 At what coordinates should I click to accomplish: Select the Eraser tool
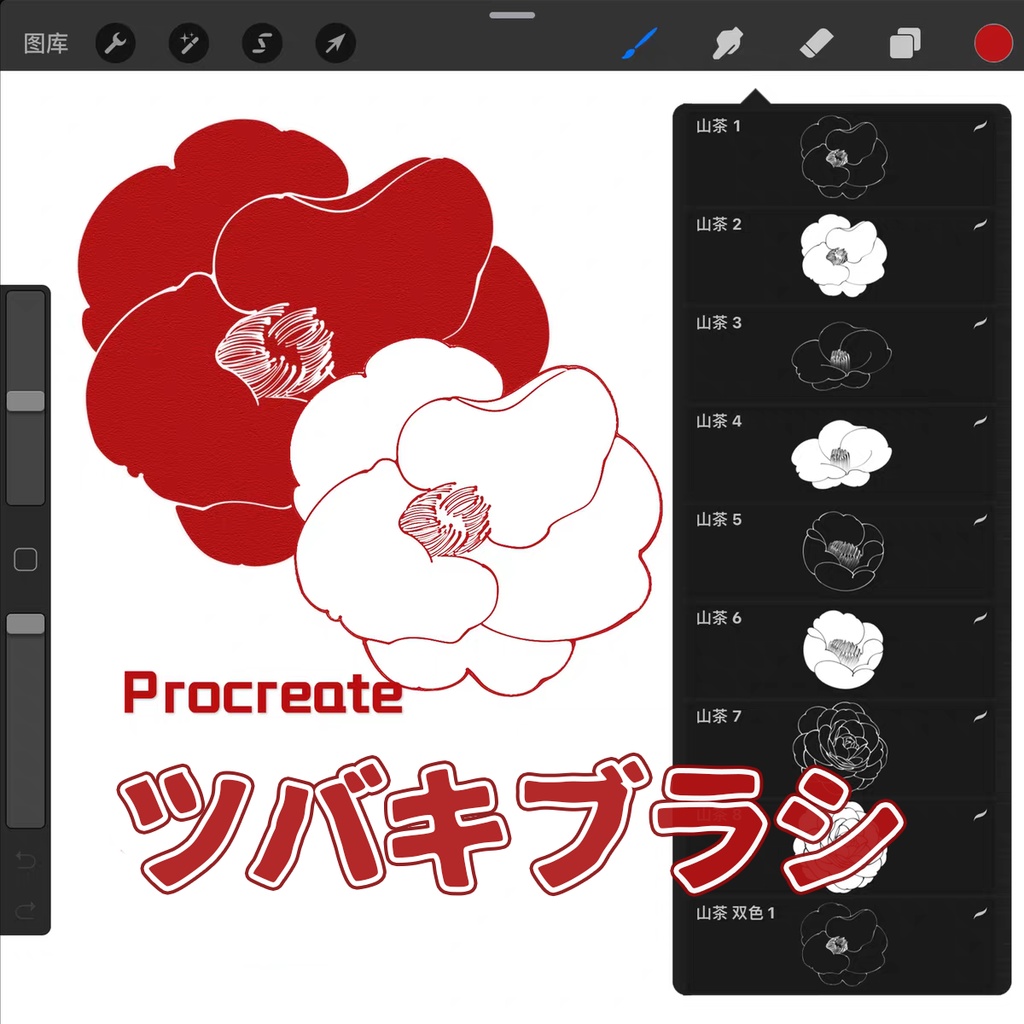point(816,43)
